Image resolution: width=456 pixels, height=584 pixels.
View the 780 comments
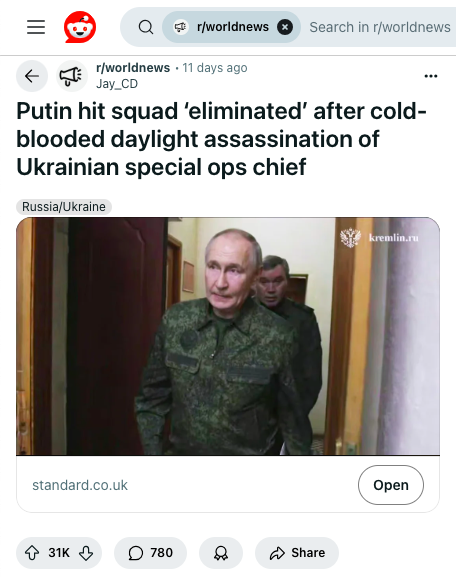pyautogui.click(x=151, y=553)
